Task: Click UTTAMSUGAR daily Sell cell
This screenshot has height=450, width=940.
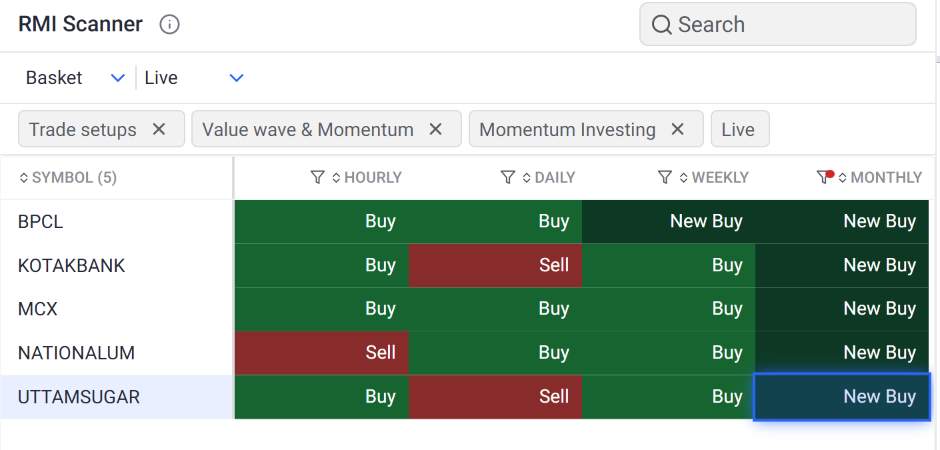Action: (x=496, y=397)
